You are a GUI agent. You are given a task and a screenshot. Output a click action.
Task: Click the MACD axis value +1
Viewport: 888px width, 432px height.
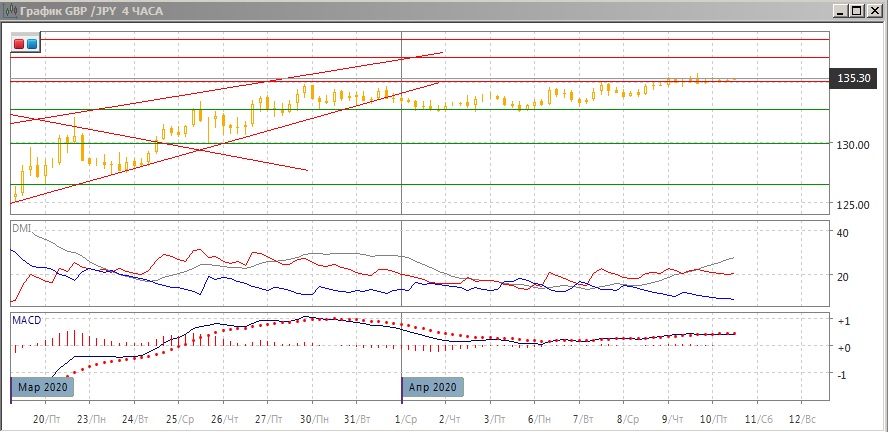pyautogui.click(x=845, y=321)
